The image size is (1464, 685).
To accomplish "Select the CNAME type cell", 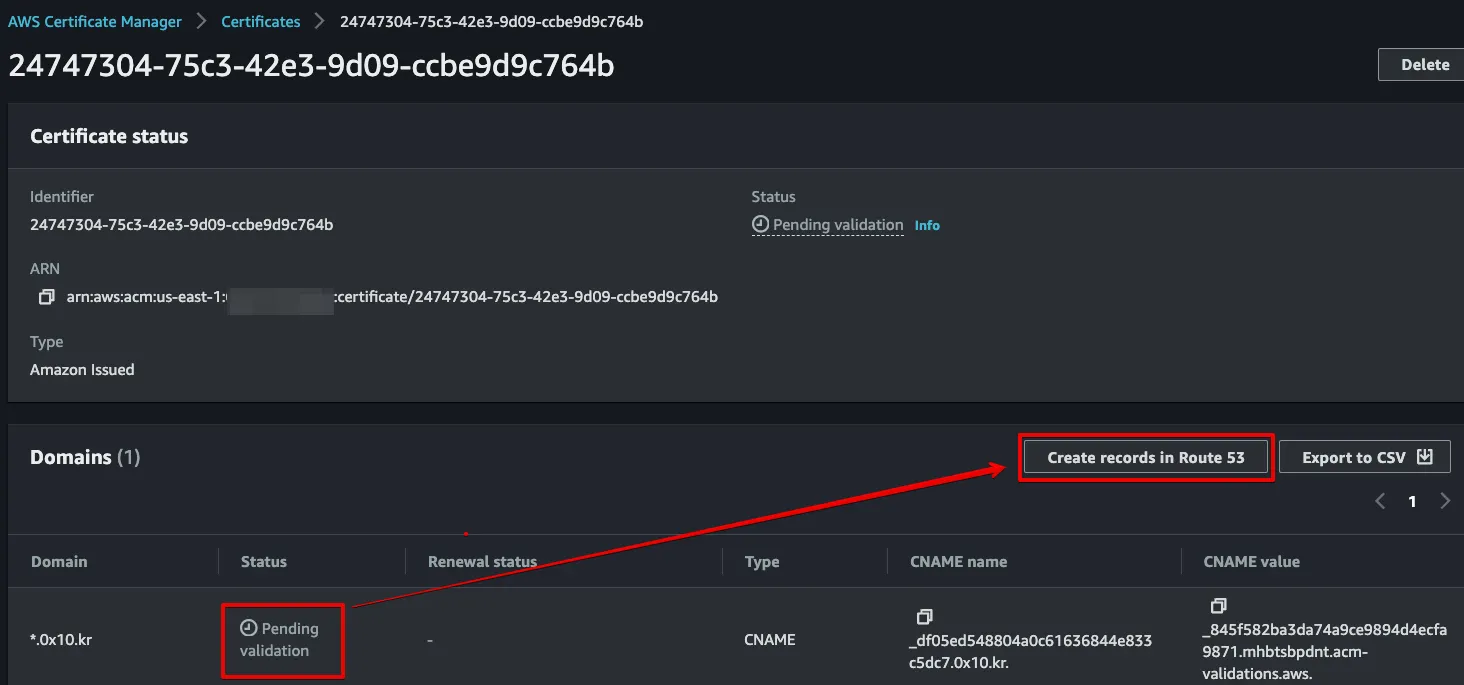I will [x=770, y=640].
